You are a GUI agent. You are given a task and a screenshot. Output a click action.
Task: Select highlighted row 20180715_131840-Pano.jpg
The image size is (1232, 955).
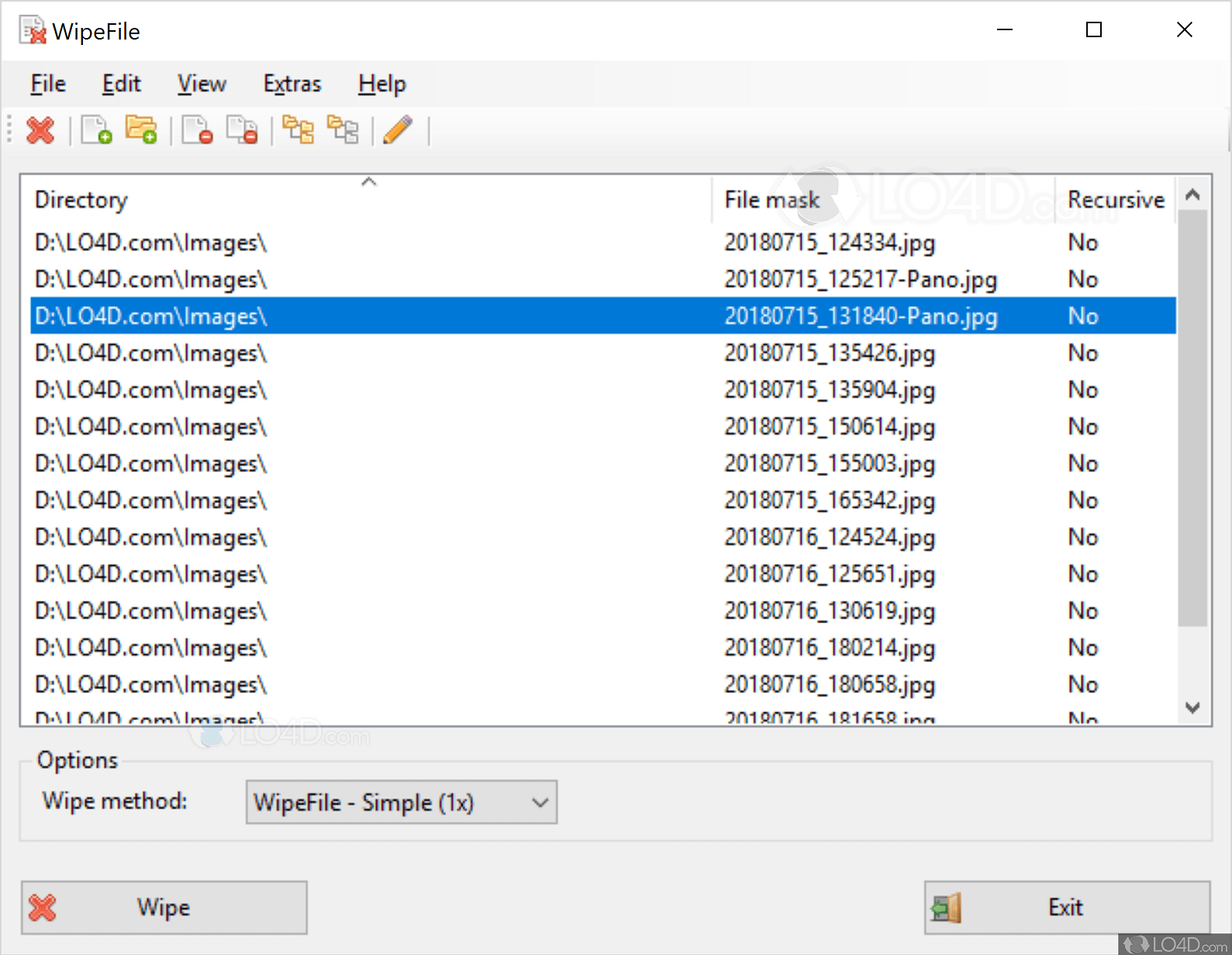pyautogui.click(x=603, y=315)
